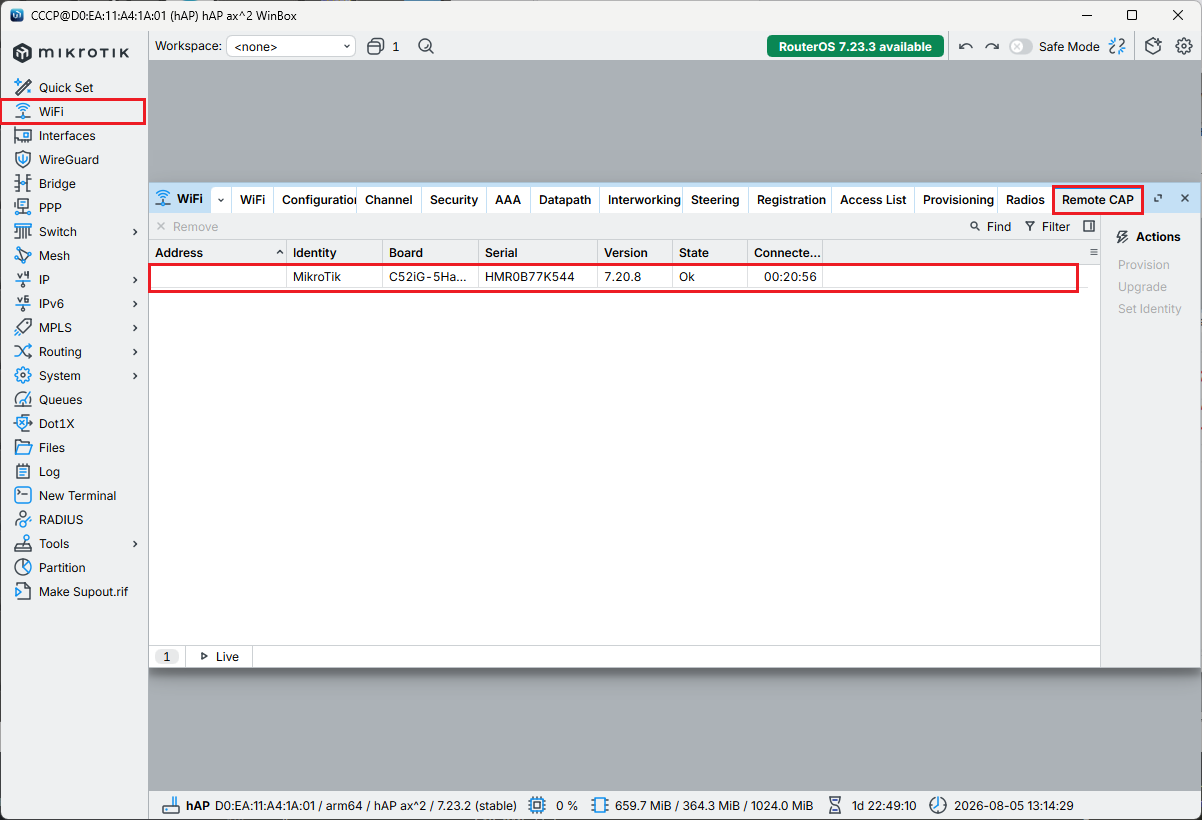Open Bridge in the sidebar
Viewport: 1202px width, 820px height.
(x=57, y=184)
